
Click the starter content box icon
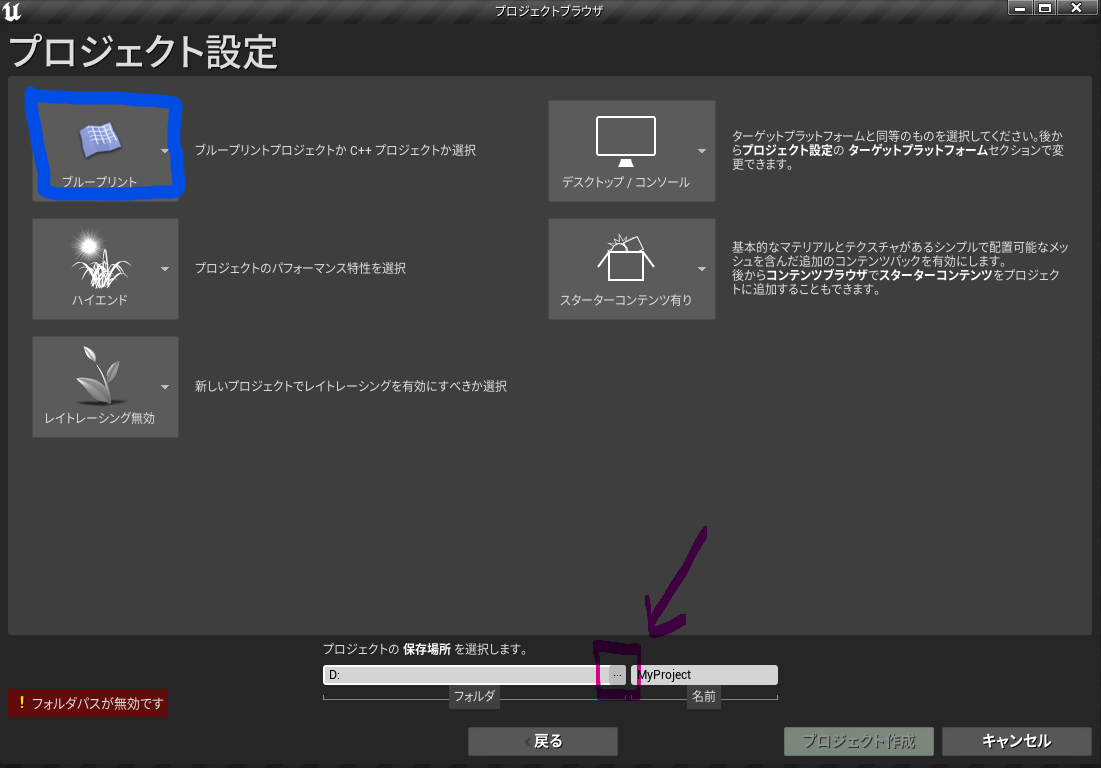pyautogui.click(x=626, y=258)
